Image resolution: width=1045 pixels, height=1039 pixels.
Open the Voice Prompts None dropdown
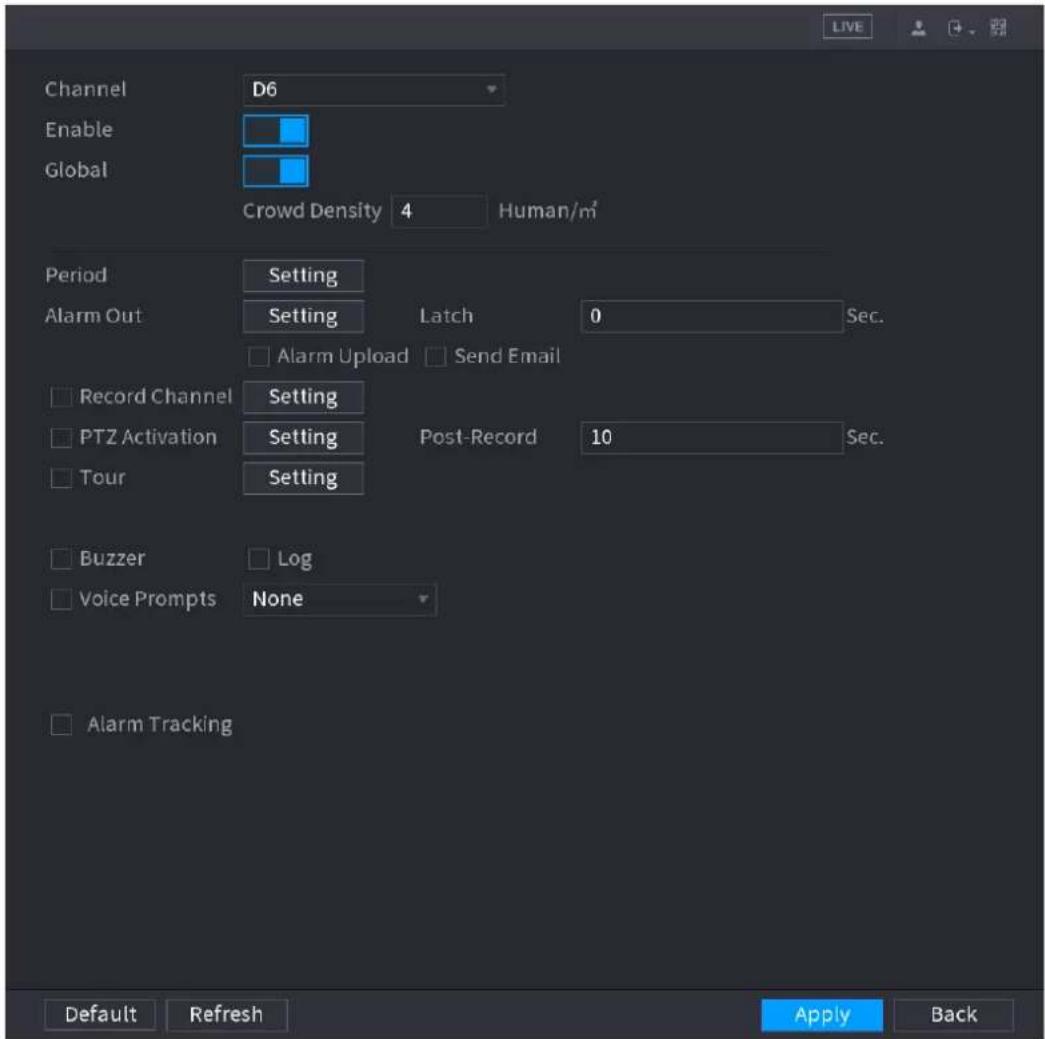[x=340, y=599]
